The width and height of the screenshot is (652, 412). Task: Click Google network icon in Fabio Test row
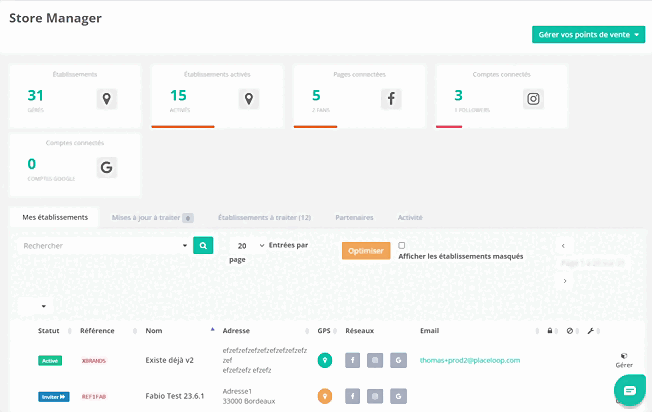[x=398, y=396]
